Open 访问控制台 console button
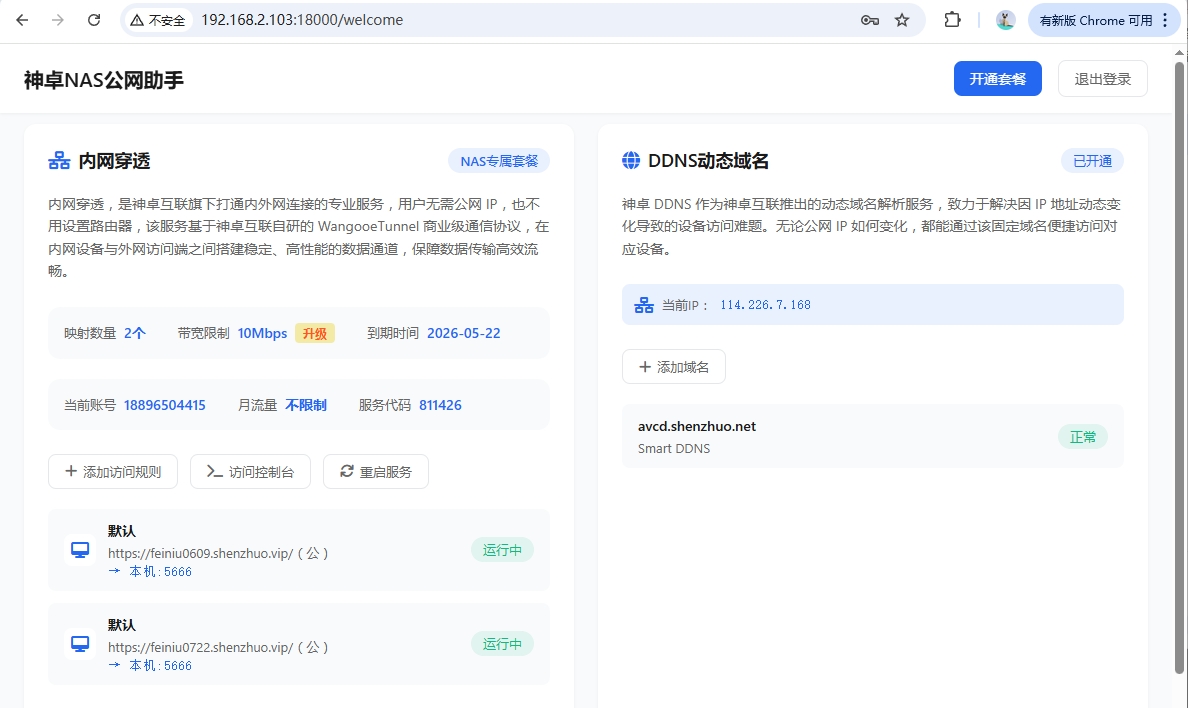 pos(250,472)
